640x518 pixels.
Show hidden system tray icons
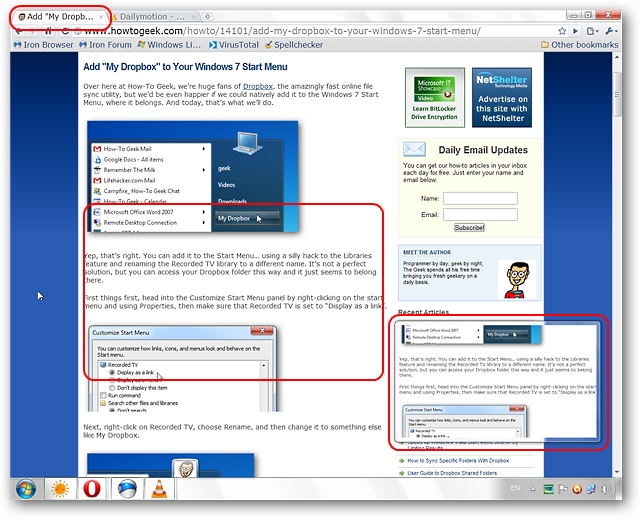click(533, 489)
